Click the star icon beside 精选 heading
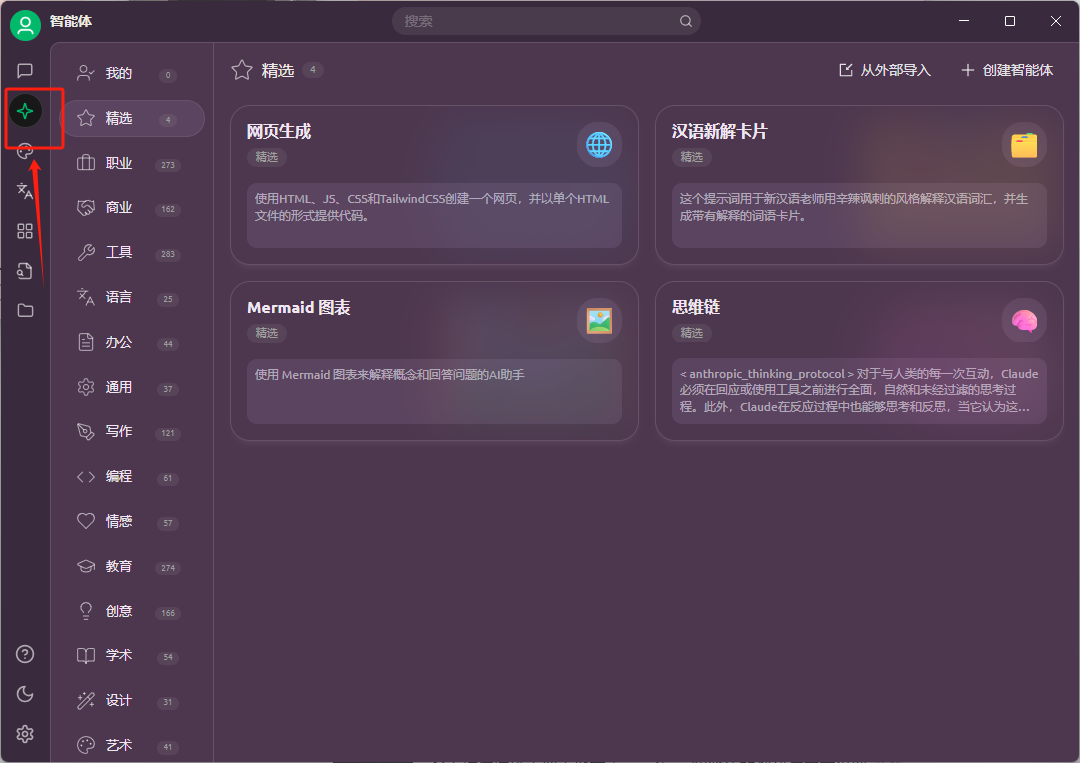The width and height of the screenshot is (1080, 763). [242, 70]
